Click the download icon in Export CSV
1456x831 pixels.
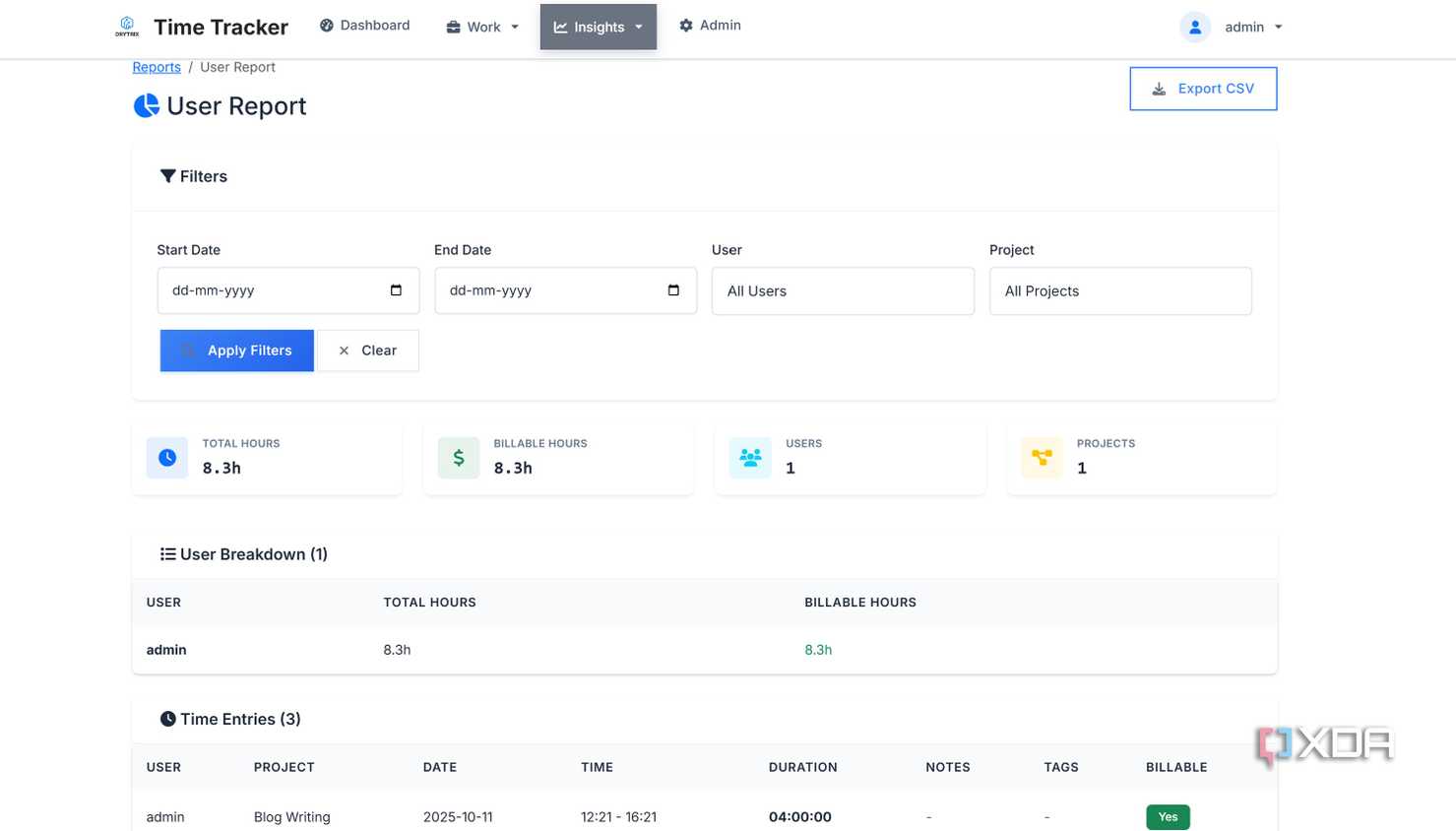[x=1159, y=89]
